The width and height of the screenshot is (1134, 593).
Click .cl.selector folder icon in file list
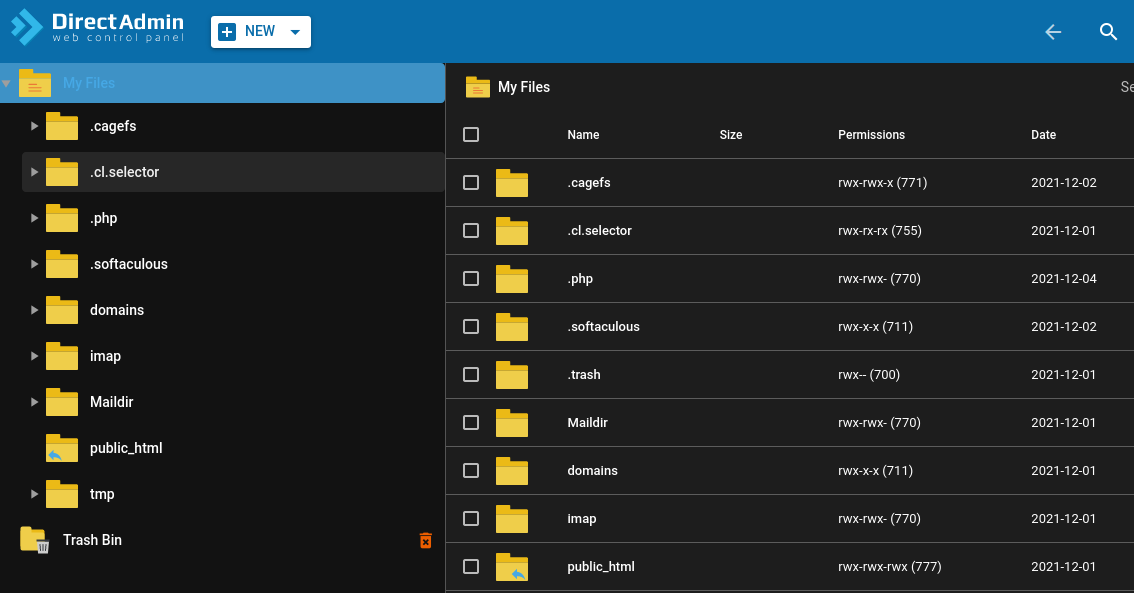coord(511,231)
